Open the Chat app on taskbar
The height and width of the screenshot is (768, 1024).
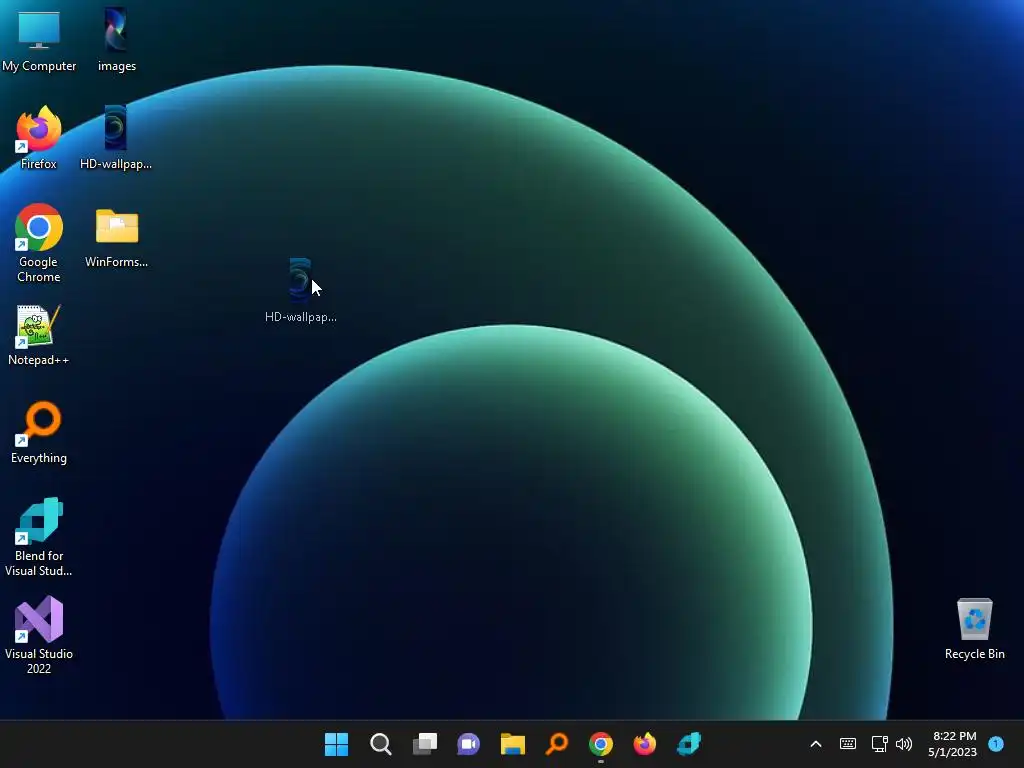click(468, 744)
